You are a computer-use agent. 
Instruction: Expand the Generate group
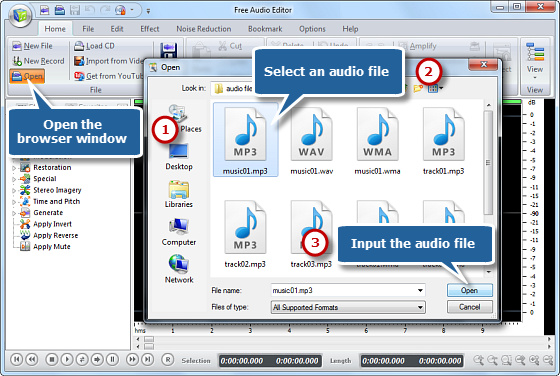coord(14,213)
